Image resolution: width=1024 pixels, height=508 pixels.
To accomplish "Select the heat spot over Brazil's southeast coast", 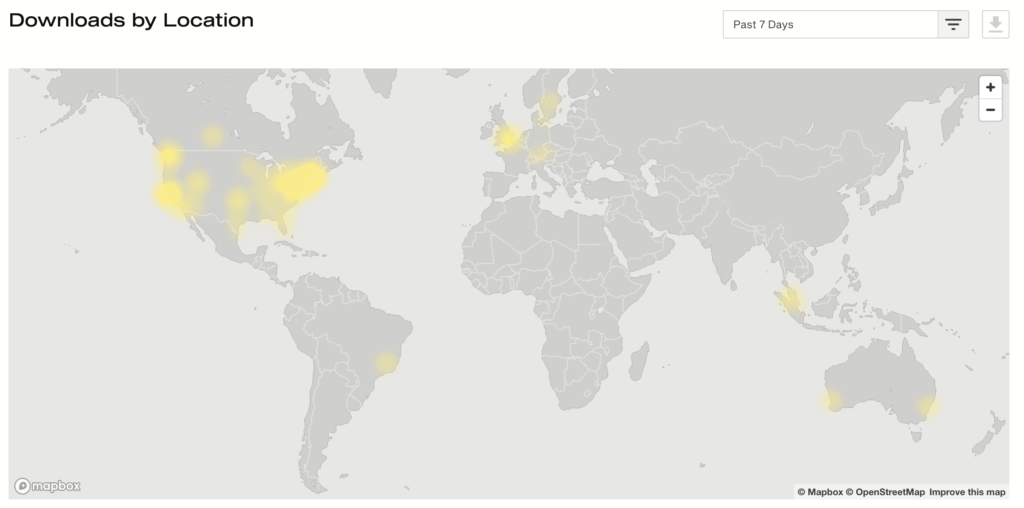I will [x=387, y=362].
